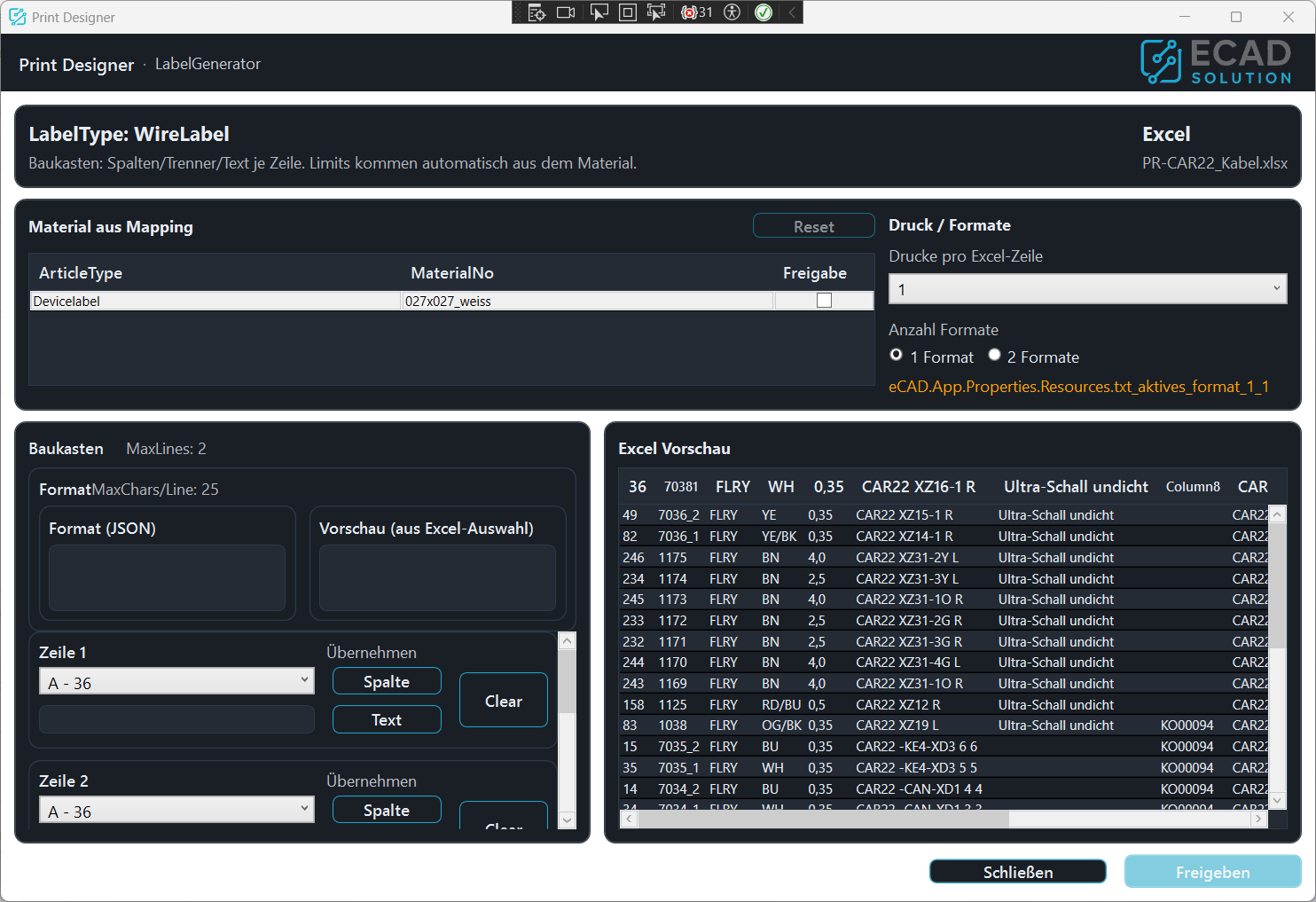Click Clear button for Zeile 1
Screen dimensions: 1316x902
pyautogui.click(x=503, y=701)
